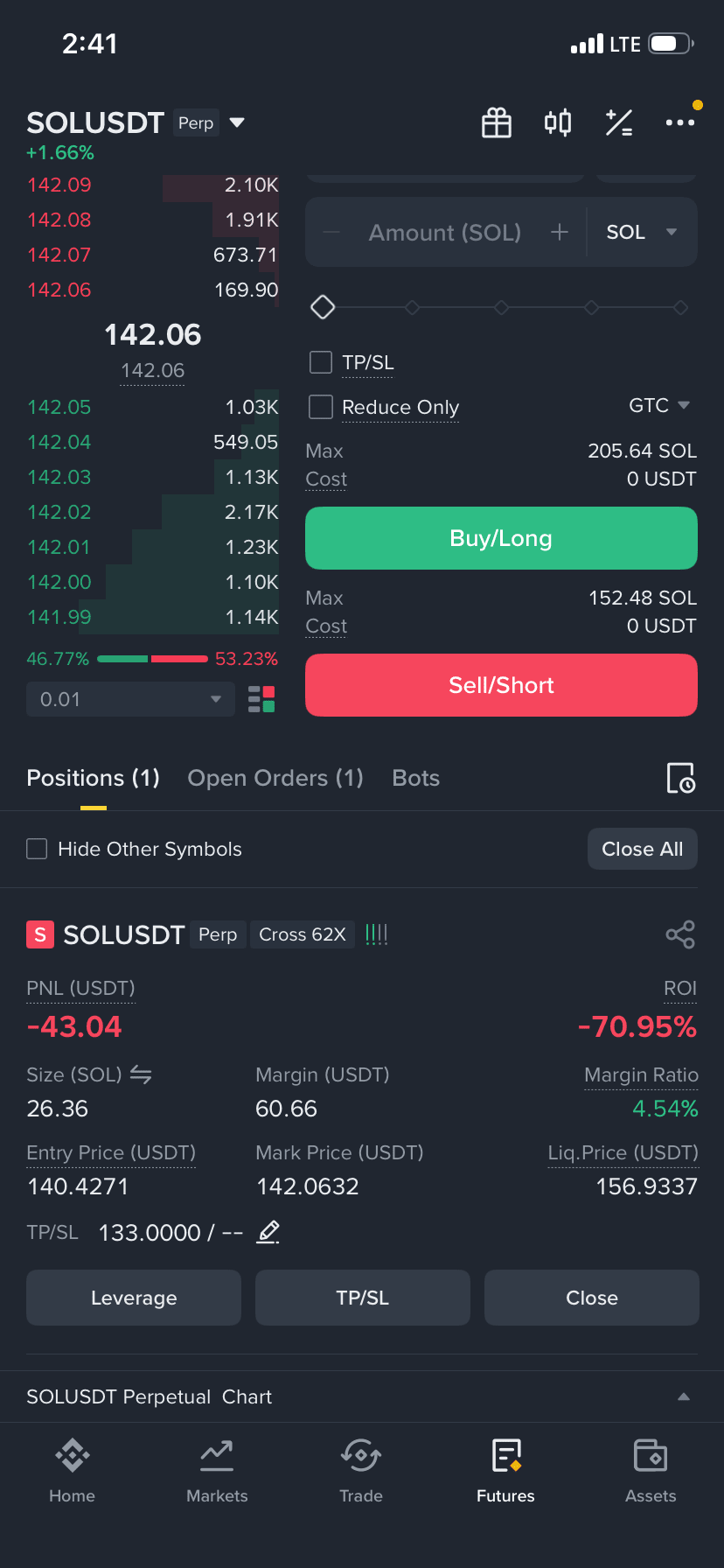Open the three-dot more options menu
This screenshot has width=724, height=1568.
click(x=680, y=122)
